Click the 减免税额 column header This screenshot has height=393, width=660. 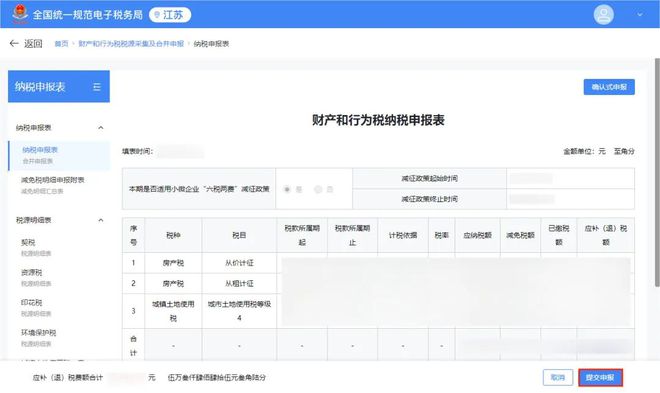[x=520, y=235]
